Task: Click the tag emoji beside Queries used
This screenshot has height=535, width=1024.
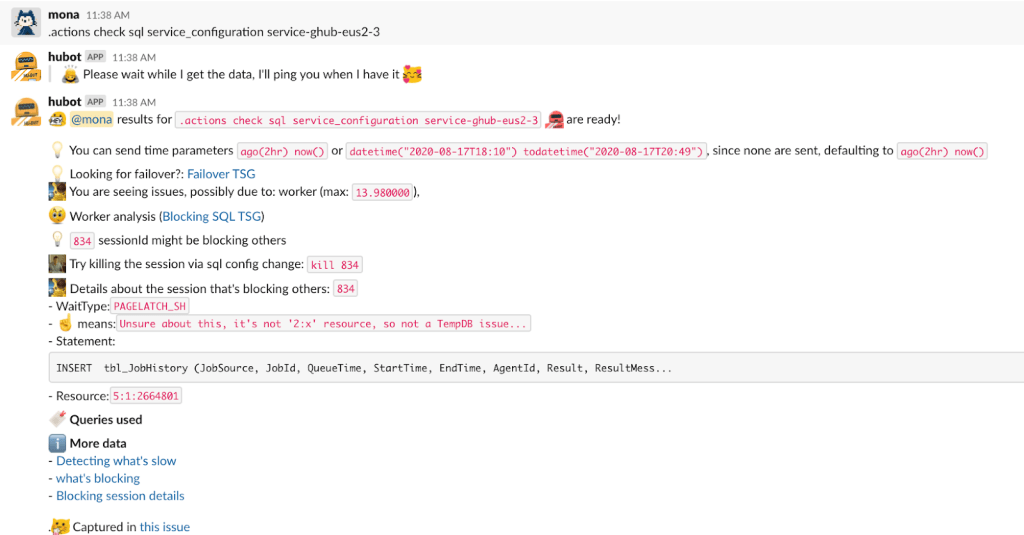Action: point(57,419)
